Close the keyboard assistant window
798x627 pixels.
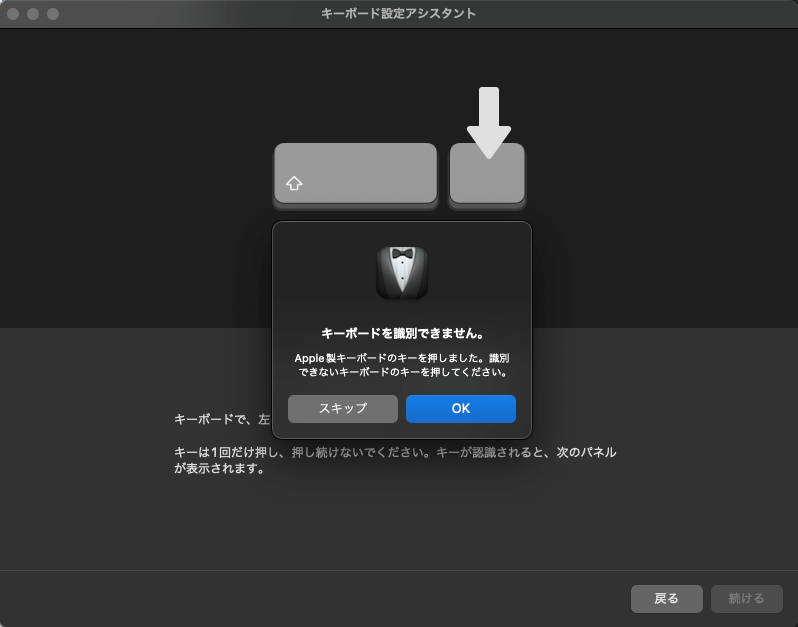click(13, 14)
